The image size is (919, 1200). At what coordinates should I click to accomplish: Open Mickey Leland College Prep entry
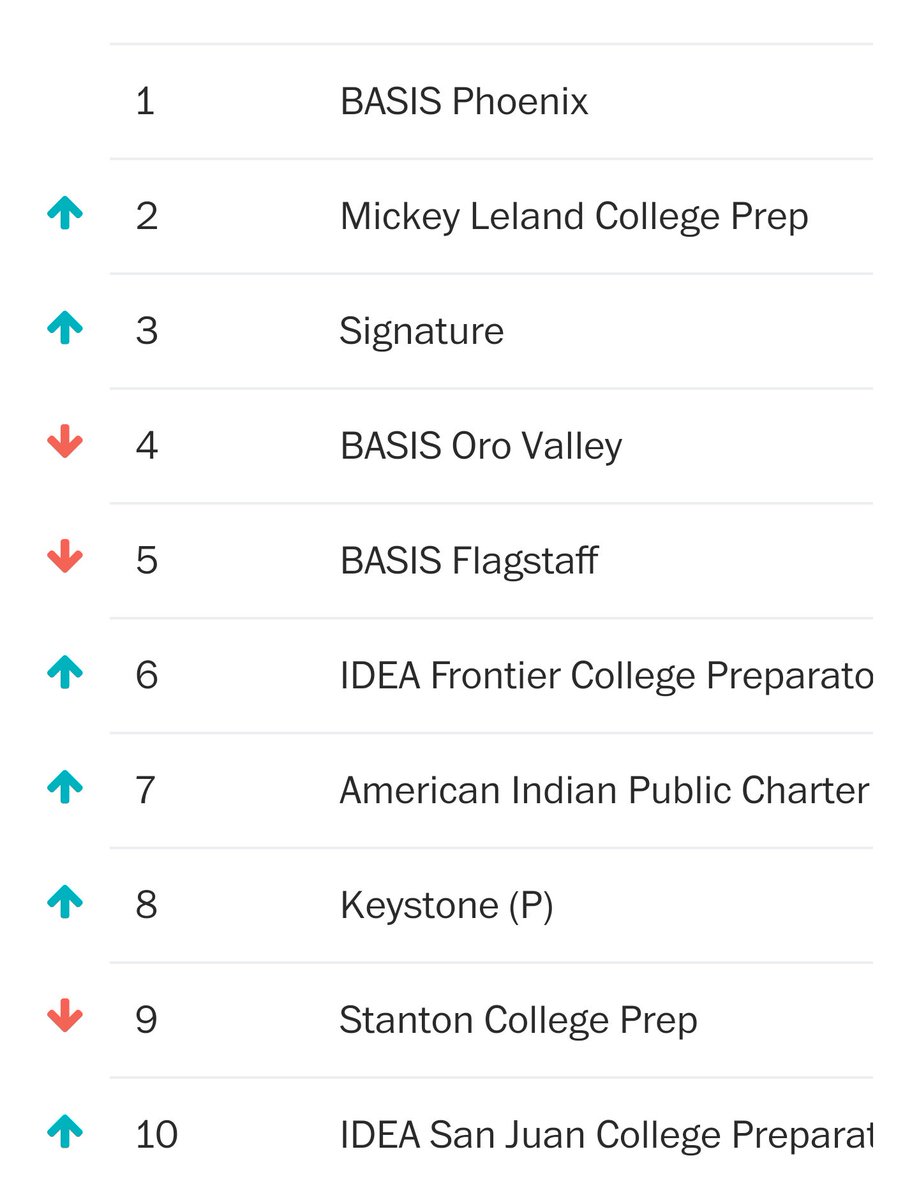(x=574, y=216)
